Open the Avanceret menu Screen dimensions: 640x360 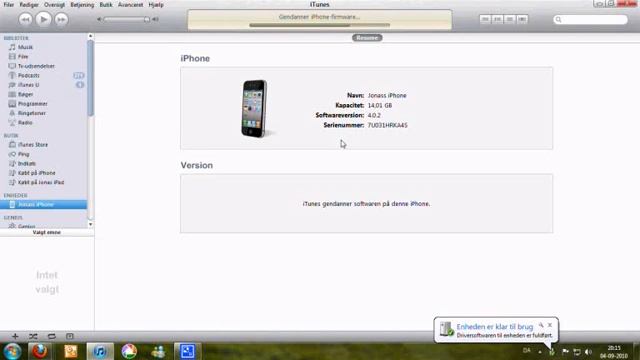131,5
